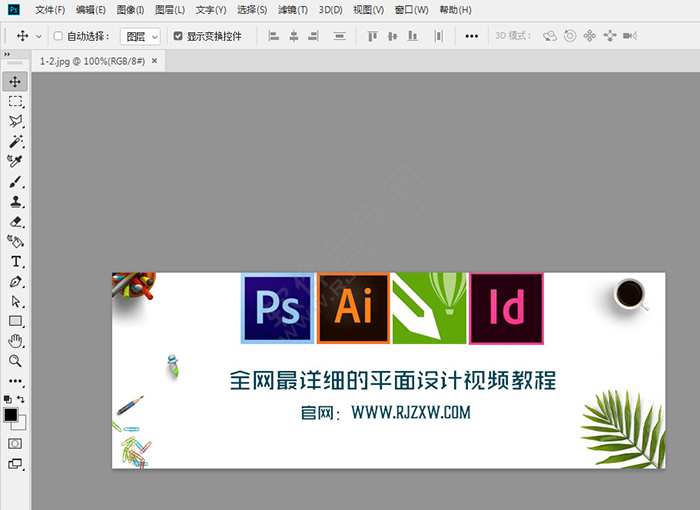This screenshot has height=510, width=700.
Task: Enable the 自动选择 checkbox
Action: [x=58, y=36]
